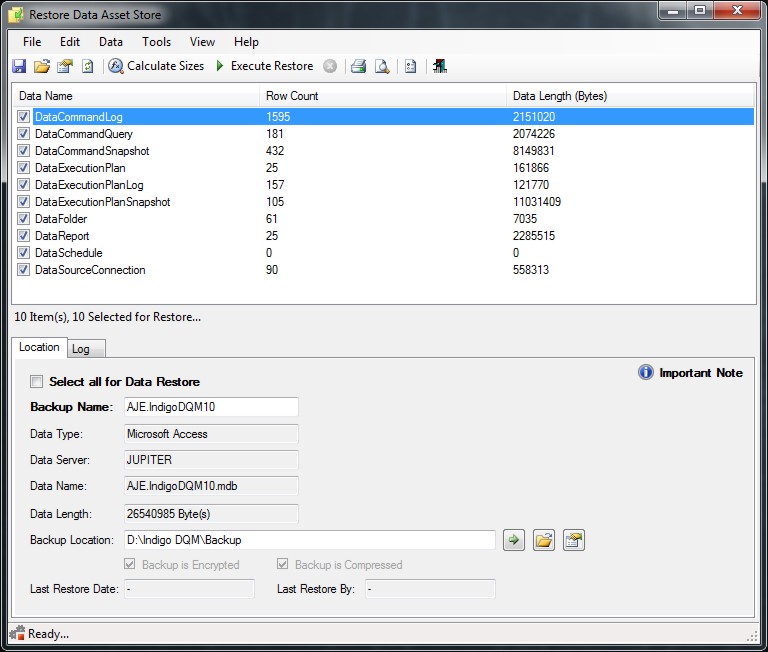Open the Tools menu
The height and width of the screenshot is (652, 768).
[156, 42]
